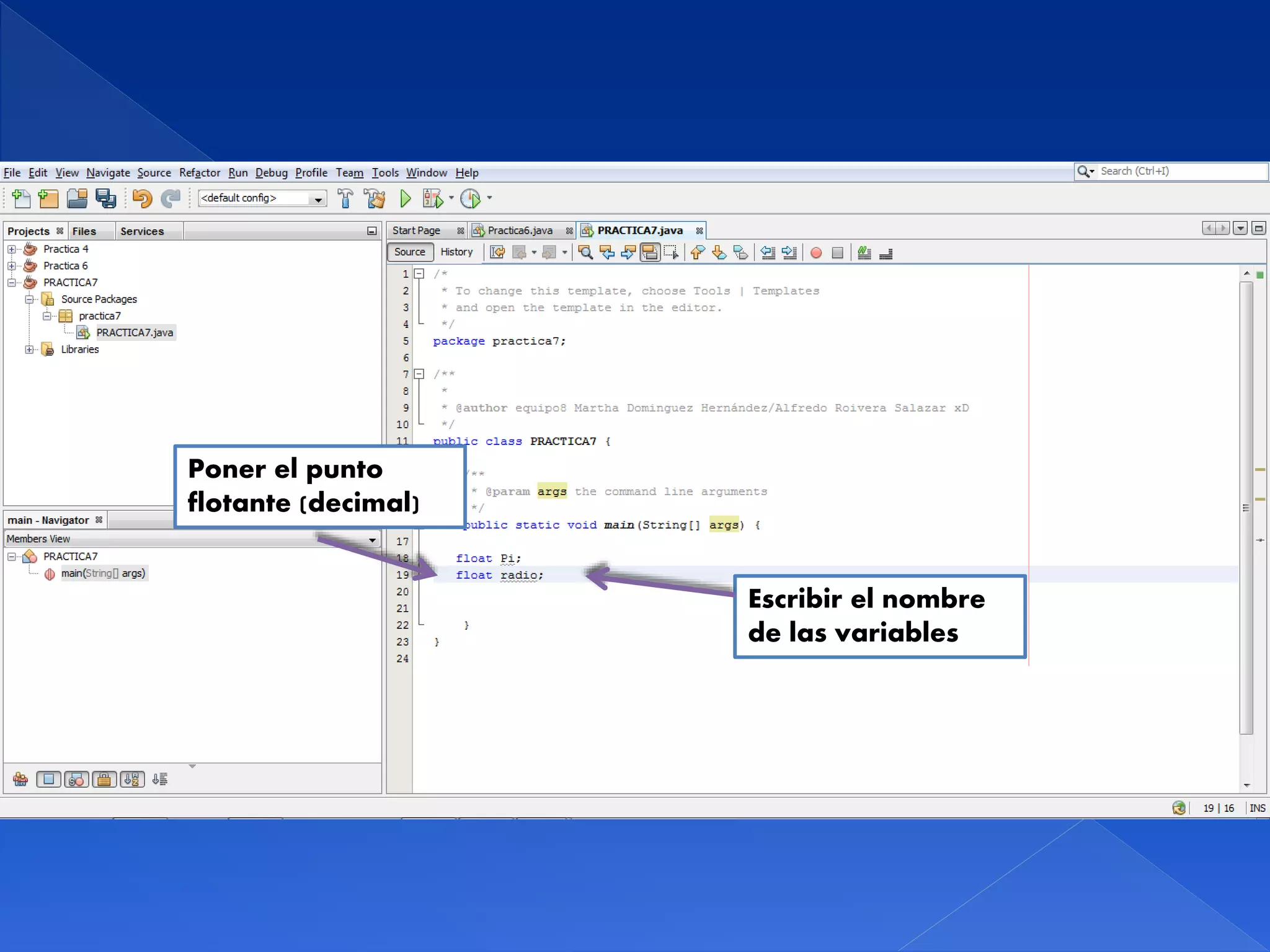
Task: Click the Run Project green arrow
Action: point(406,198)
